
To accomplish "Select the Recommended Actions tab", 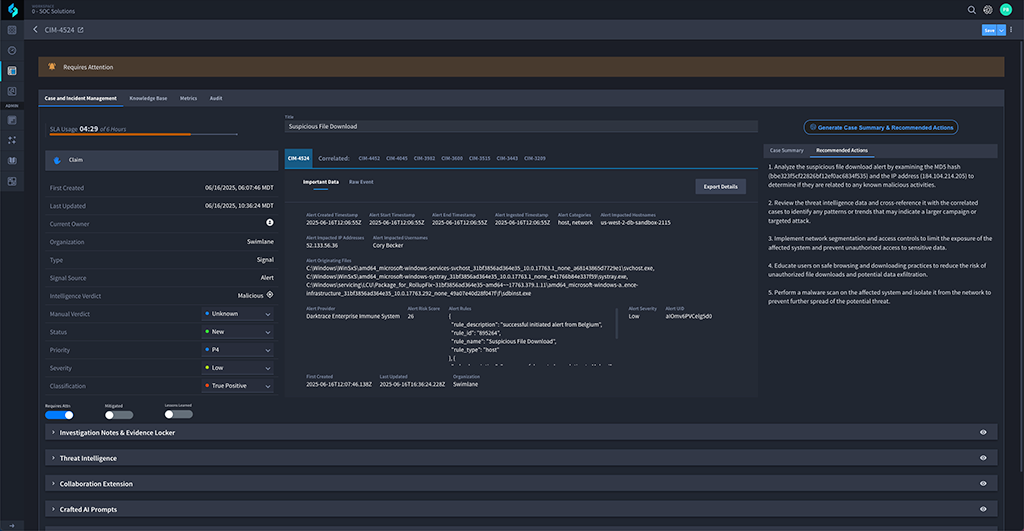I will [842, 150].
